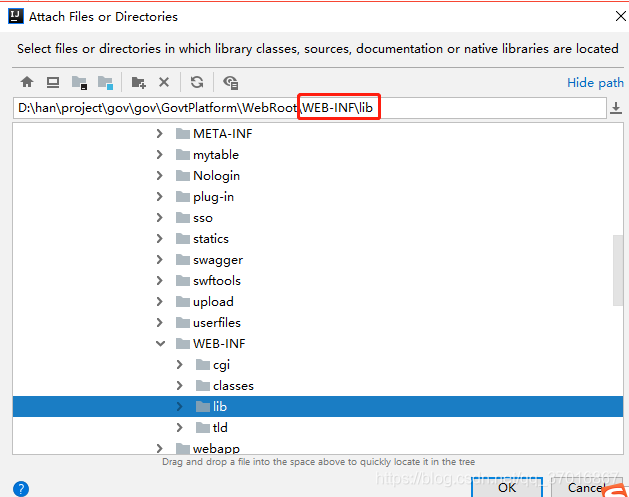Open recent path history arrow
The image size is (629, 497).
616,108
